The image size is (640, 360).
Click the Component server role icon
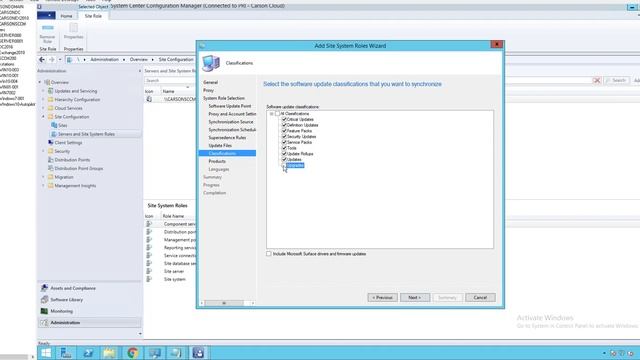tap(149, 224)
